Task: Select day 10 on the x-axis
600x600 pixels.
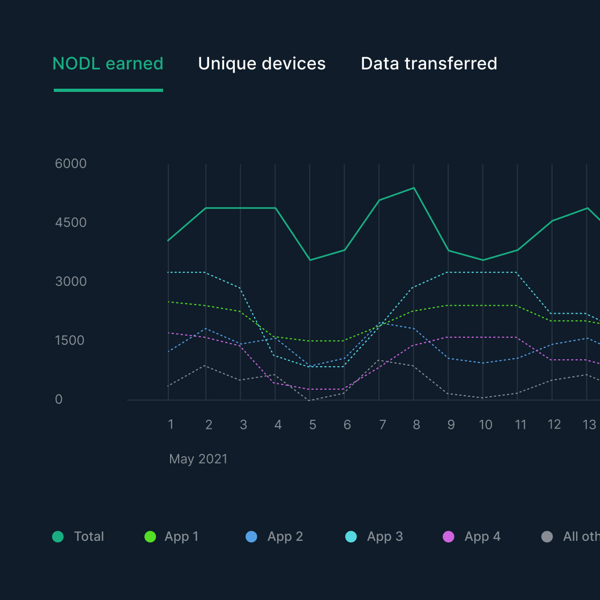Action: [x=485, y=425]
